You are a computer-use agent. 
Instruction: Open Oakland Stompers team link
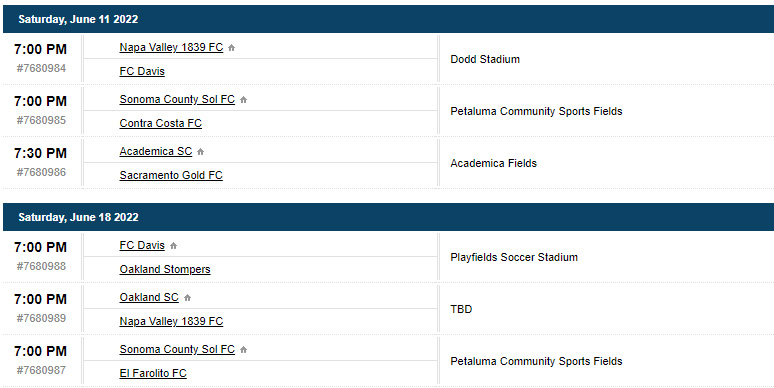pyautogui.click(x=165, y=270)
